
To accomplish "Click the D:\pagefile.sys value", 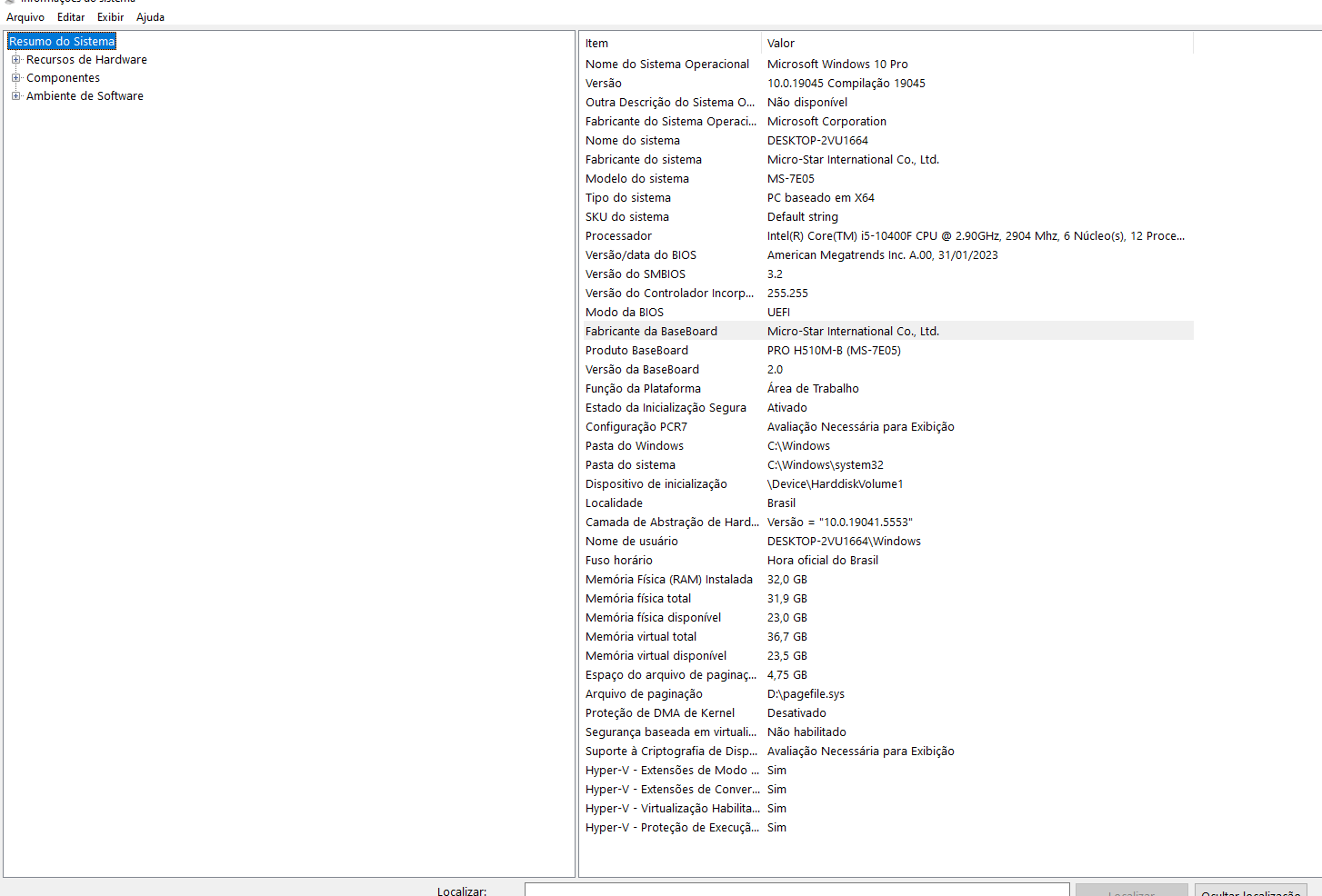I will pos(806,694).
